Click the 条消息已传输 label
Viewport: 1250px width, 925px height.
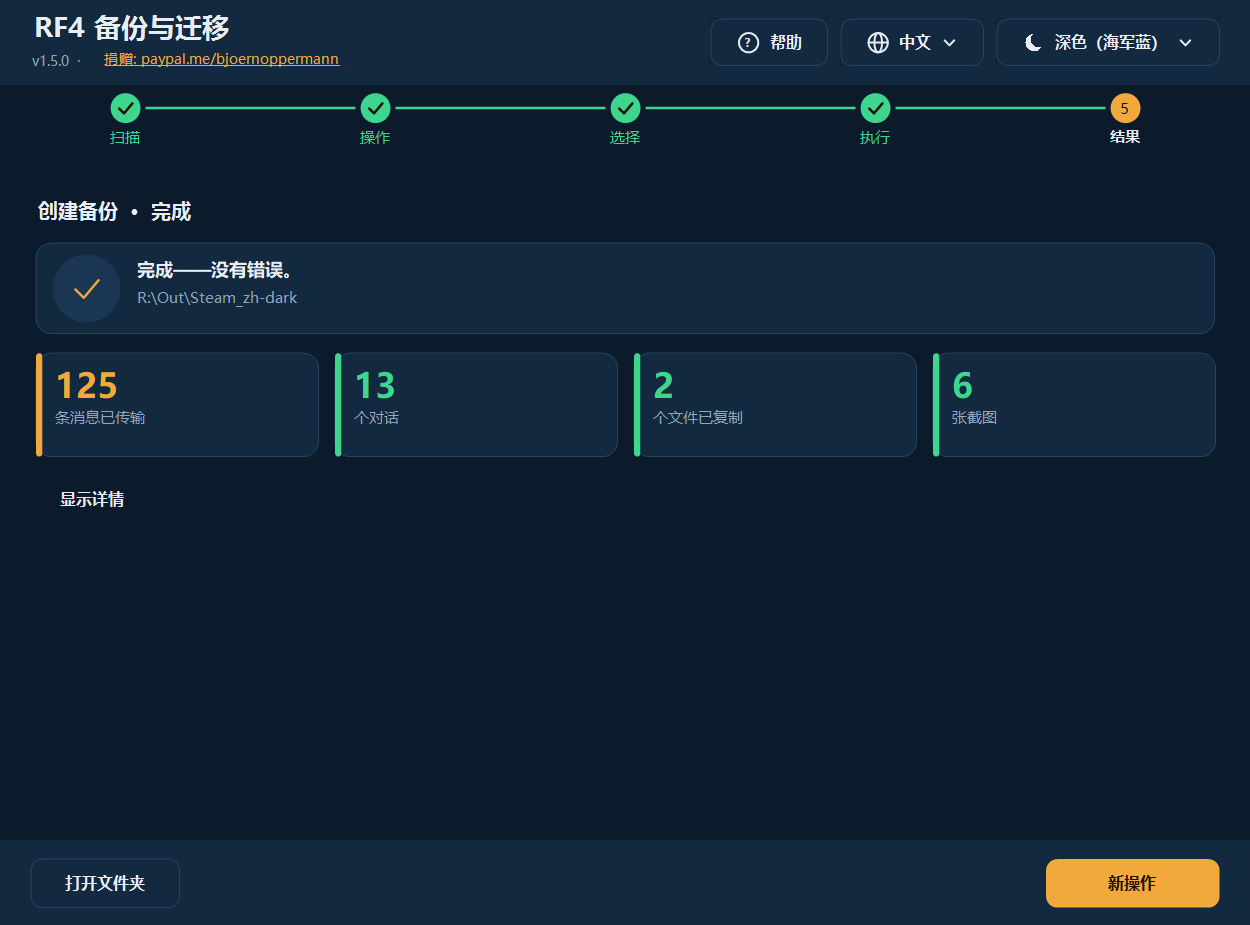[100, 418]
